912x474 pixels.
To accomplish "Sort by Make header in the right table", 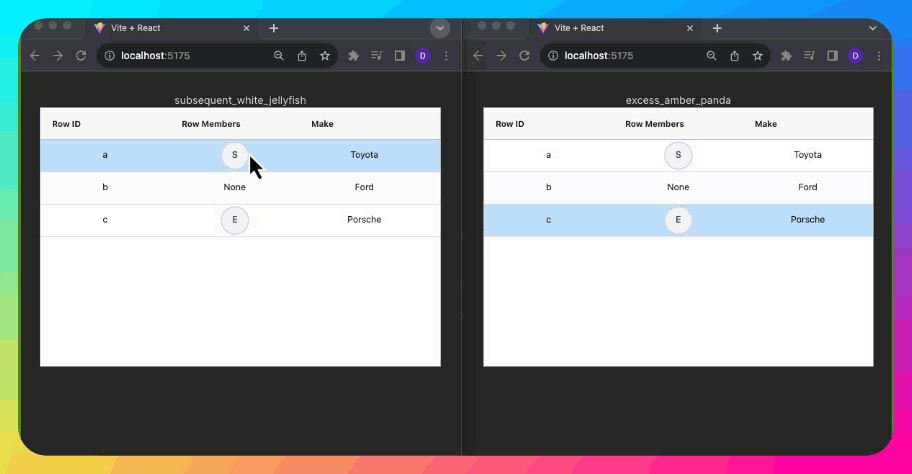I will coord(765,124).
